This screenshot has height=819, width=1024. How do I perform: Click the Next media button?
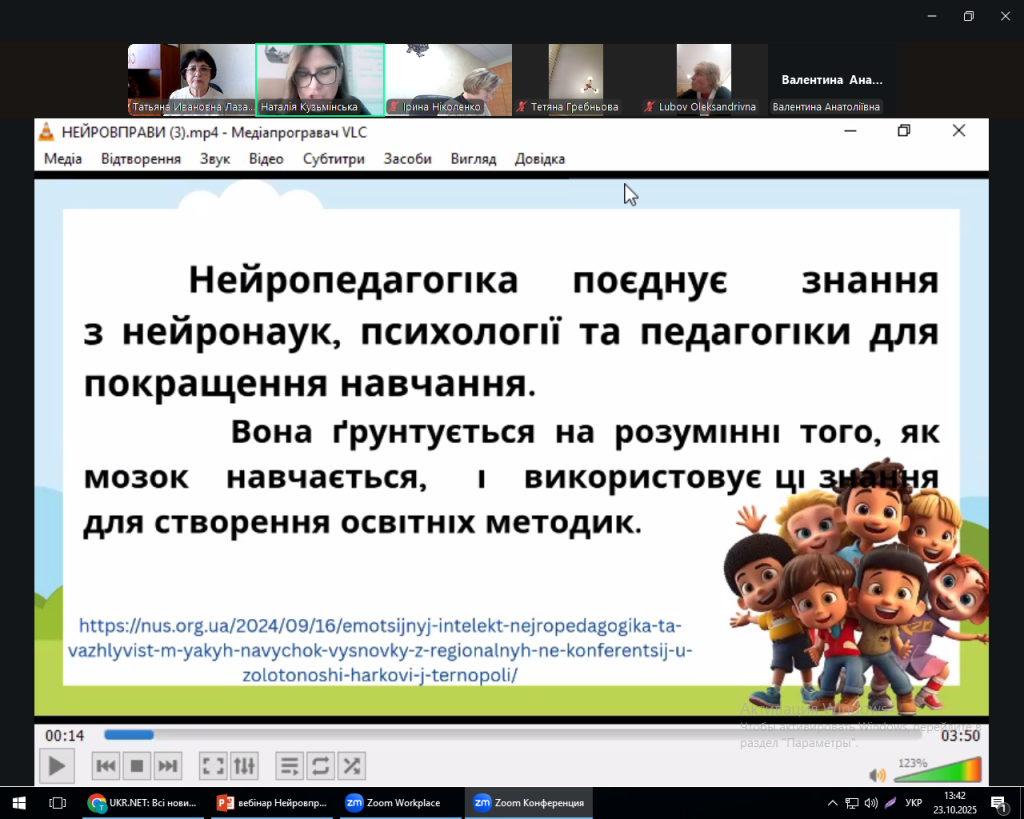(x=168, y=767)
